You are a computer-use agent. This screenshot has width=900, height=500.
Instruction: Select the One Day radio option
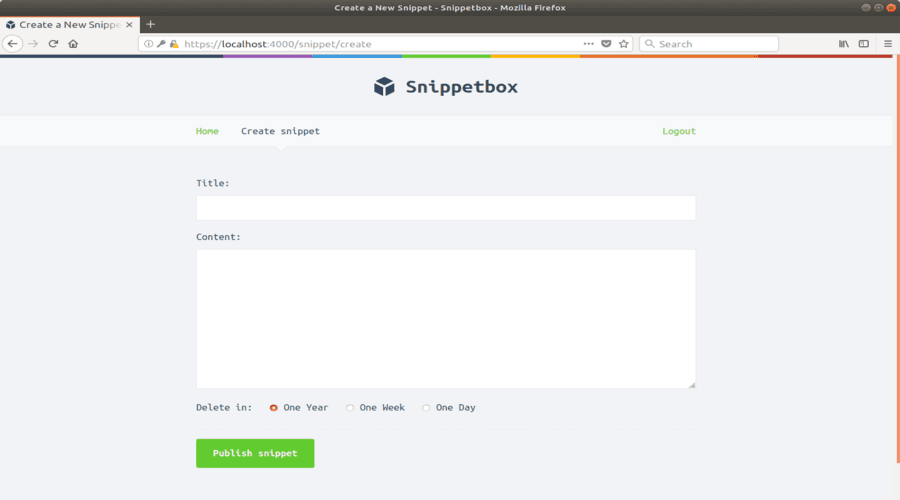426,408
